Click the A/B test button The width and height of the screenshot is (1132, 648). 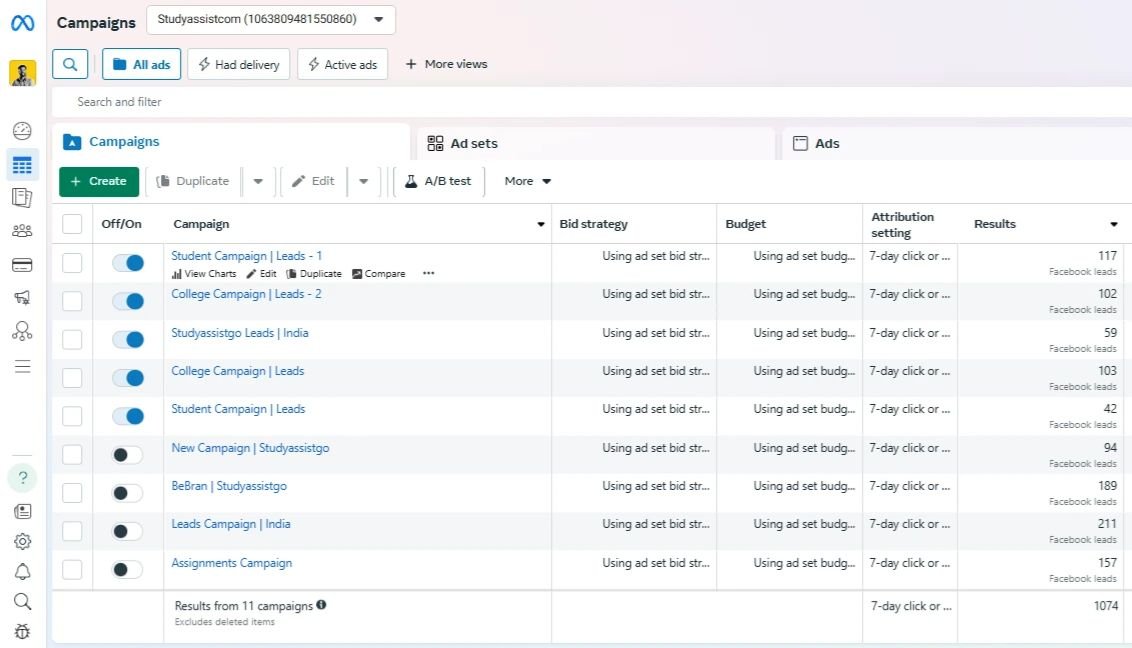tap(438, 181)
